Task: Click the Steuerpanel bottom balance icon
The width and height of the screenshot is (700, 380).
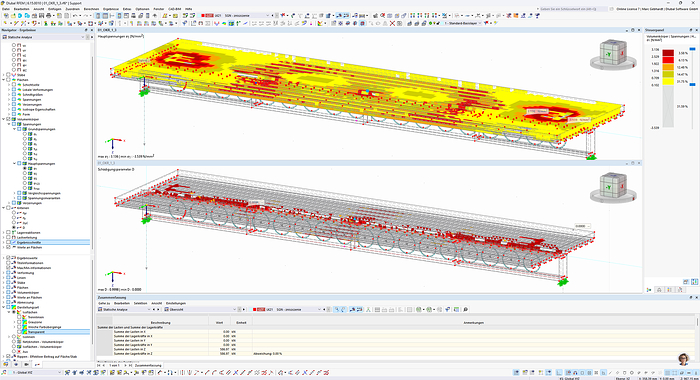Action: coord(659,290)
